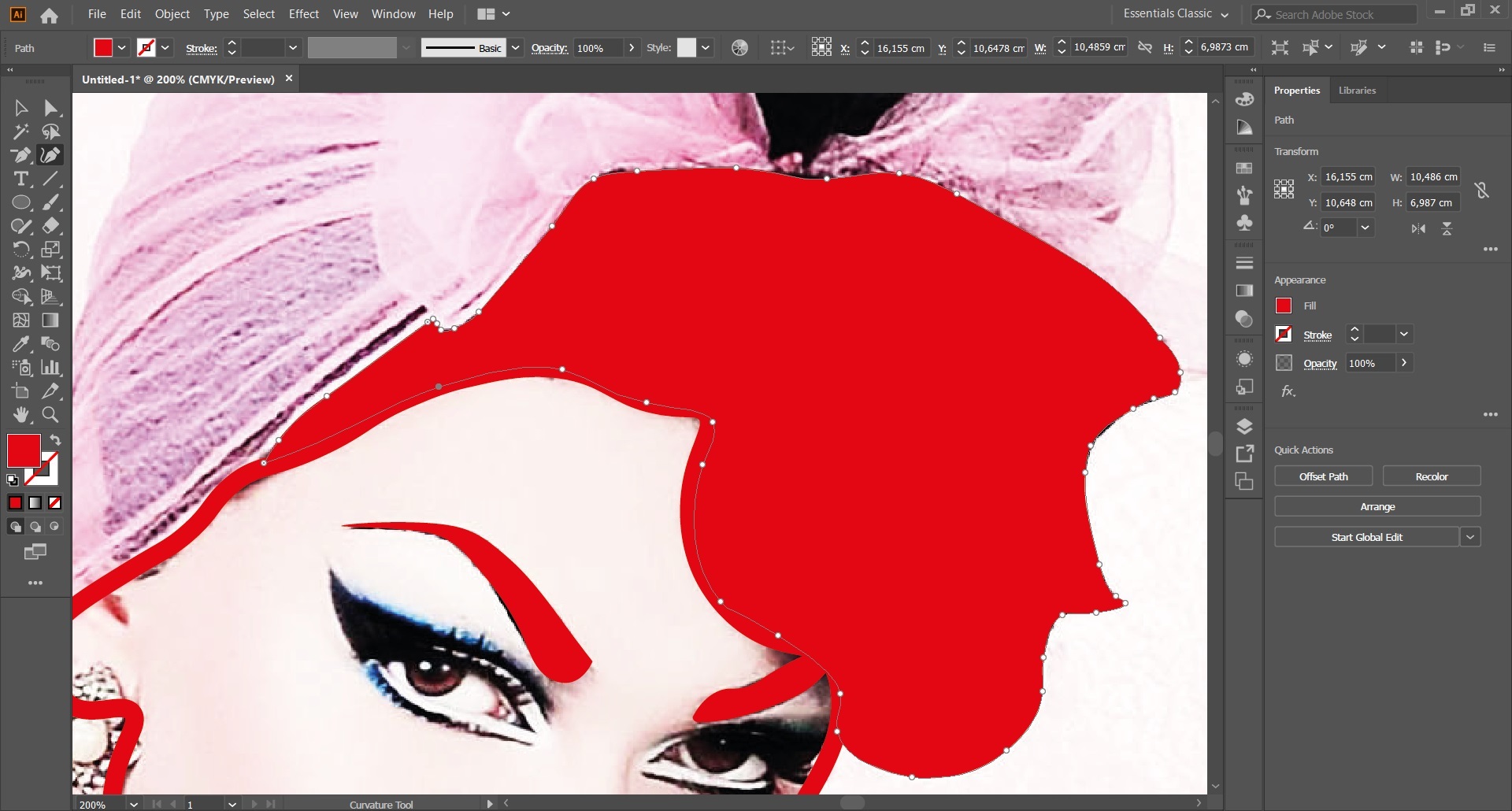Set fill mode to Color
Image resolution: width=1512 pixels, height=811 pixels.
15,502
